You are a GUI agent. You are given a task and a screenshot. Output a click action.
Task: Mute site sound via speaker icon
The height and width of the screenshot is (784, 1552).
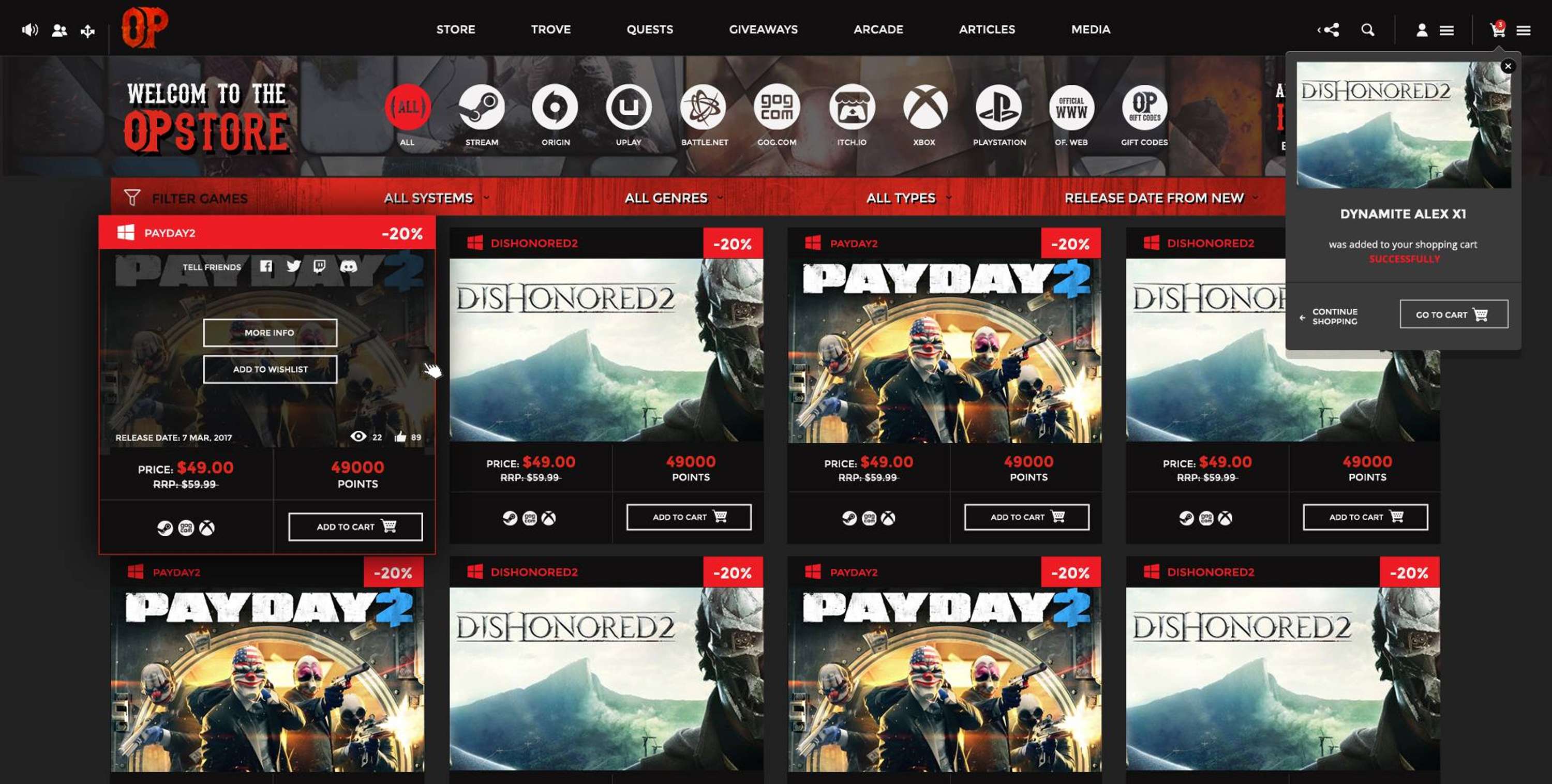click(x=29, y=29)
